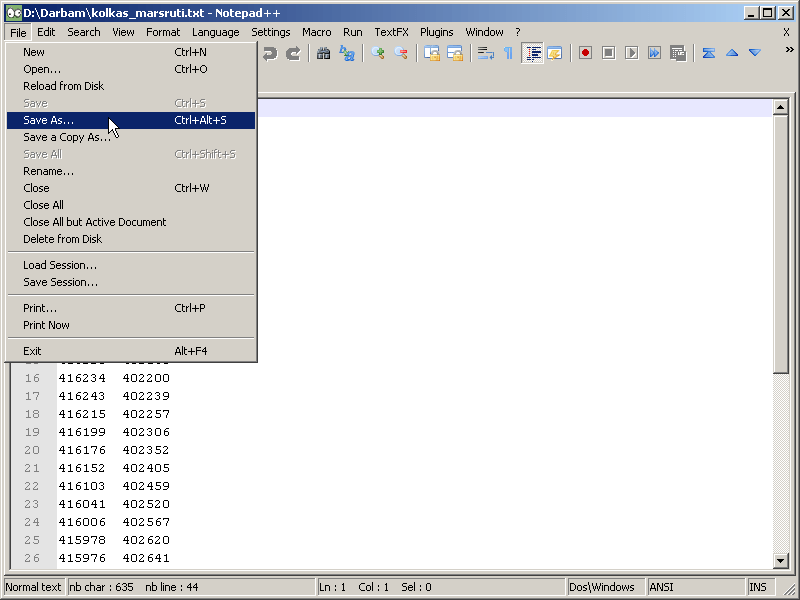
Task: Choose Load Session...
Action: point(131,265)
